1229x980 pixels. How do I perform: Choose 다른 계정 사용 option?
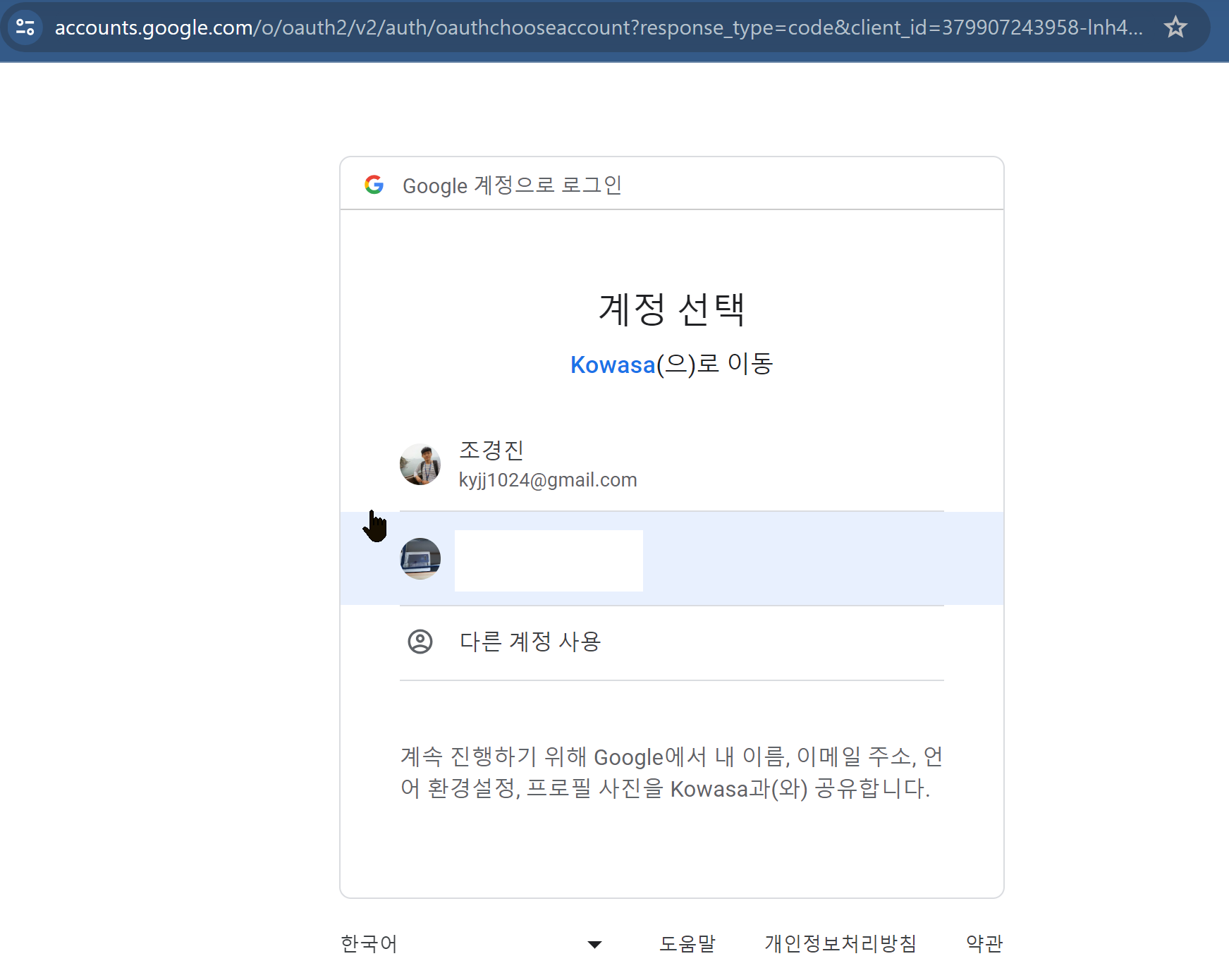[x=672, y=642]
